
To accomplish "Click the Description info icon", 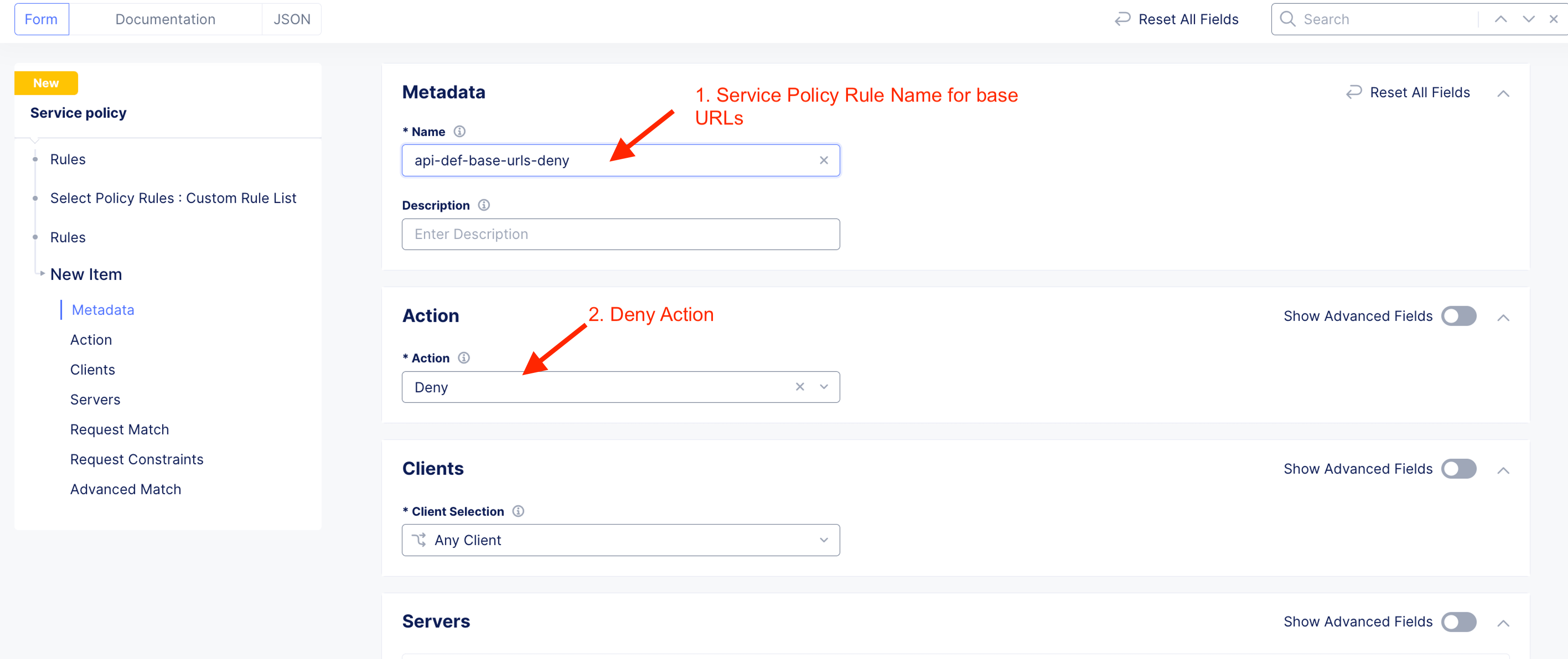I will (x=484, y=205).
